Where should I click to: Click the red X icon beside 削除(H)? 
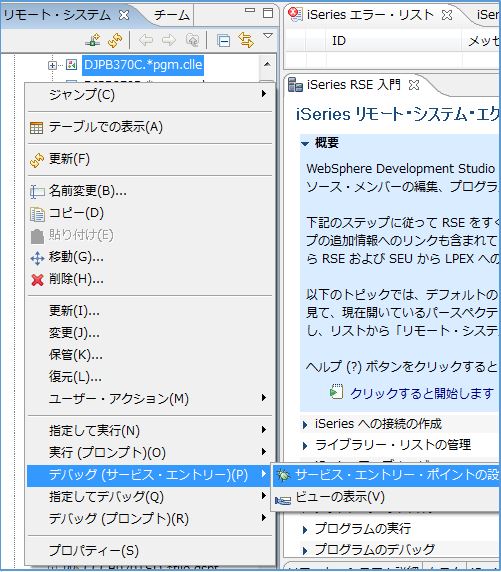coord(37,280)
